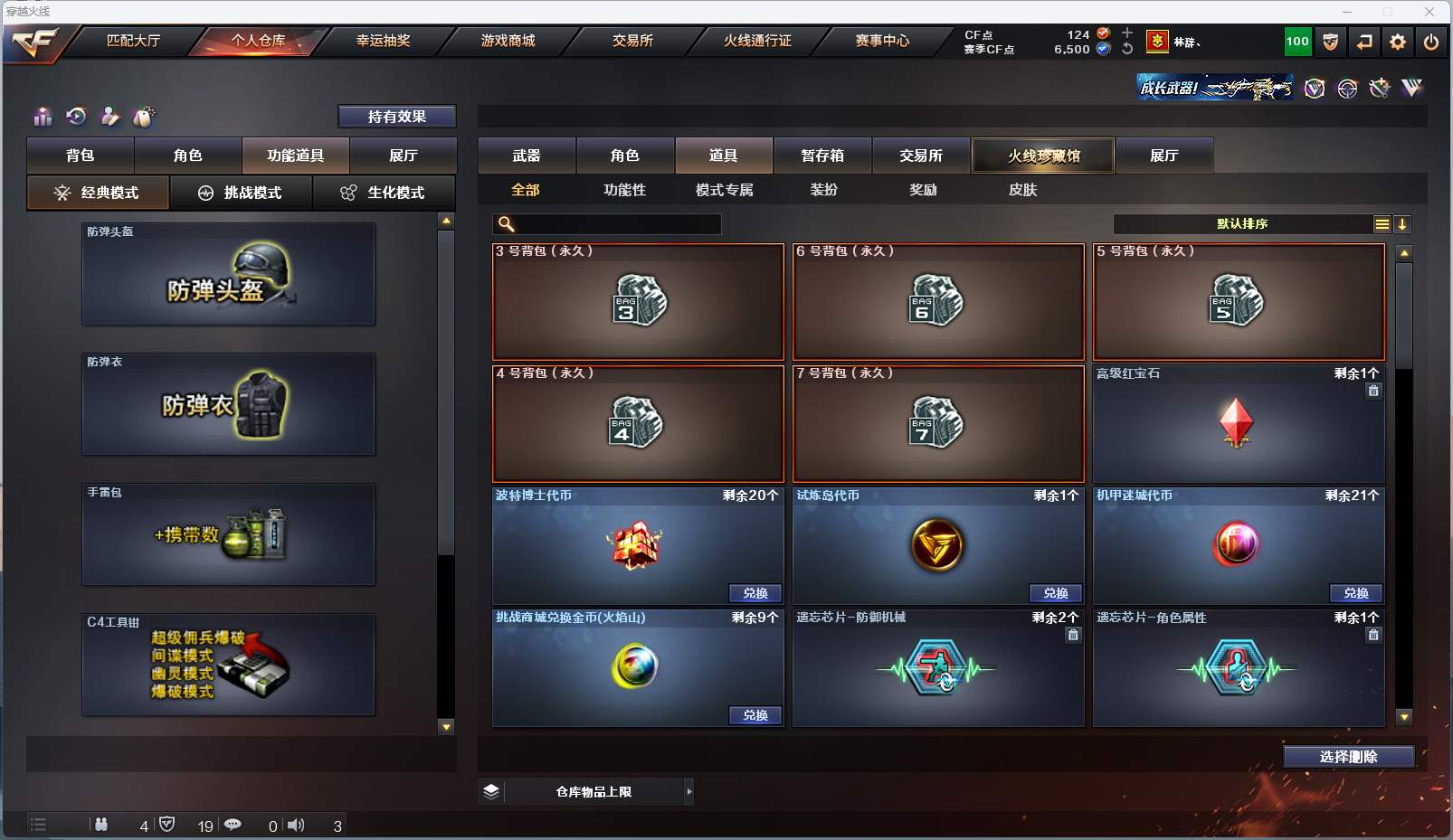The width and height of the screenshot is (1453, 840).
Task: Delete 高级红宝石 using its trash icon
Action: (x=1373, y=391)
